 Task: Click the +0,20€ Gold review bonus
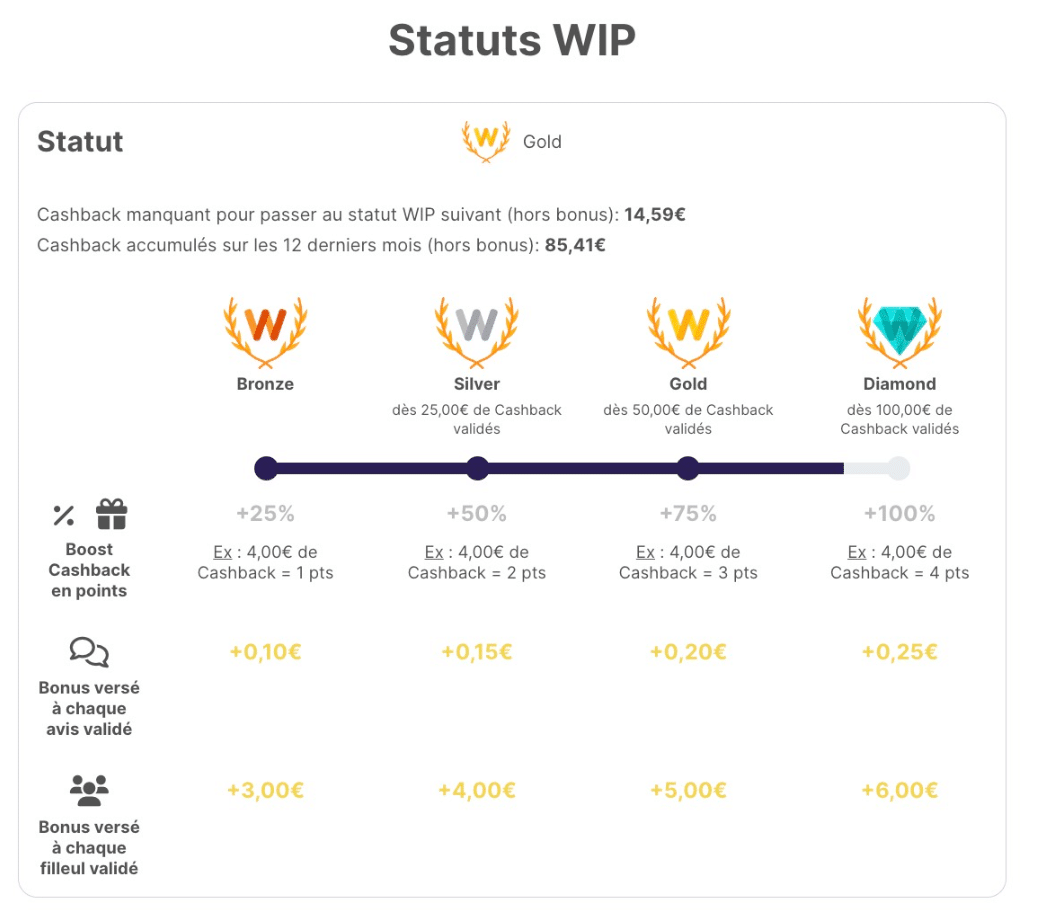tap(688, 652)
